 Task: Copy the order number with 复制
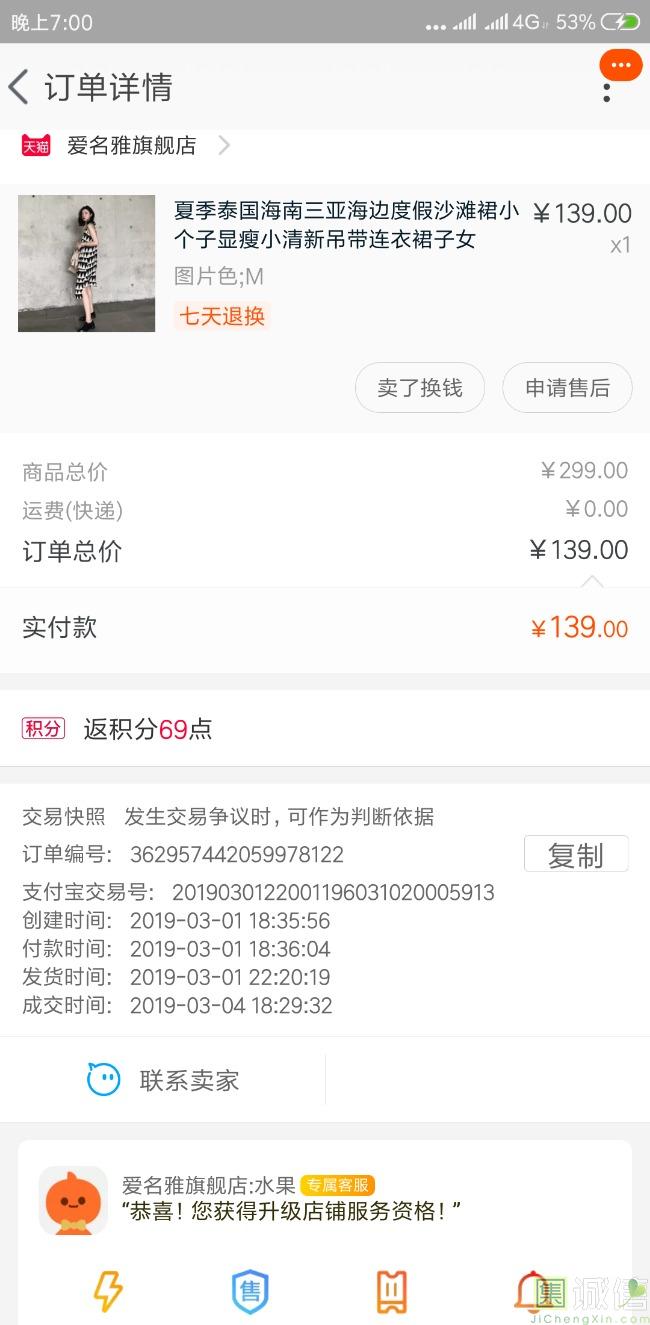click(x=576, y=855)
